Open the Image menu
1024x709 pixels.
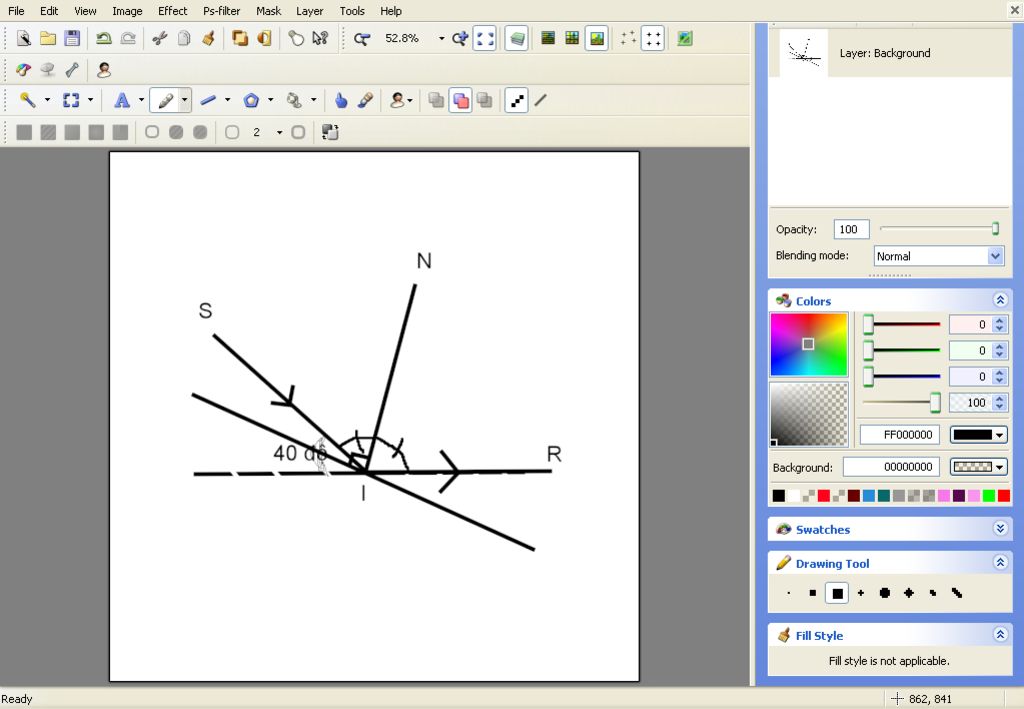(127, 11)
